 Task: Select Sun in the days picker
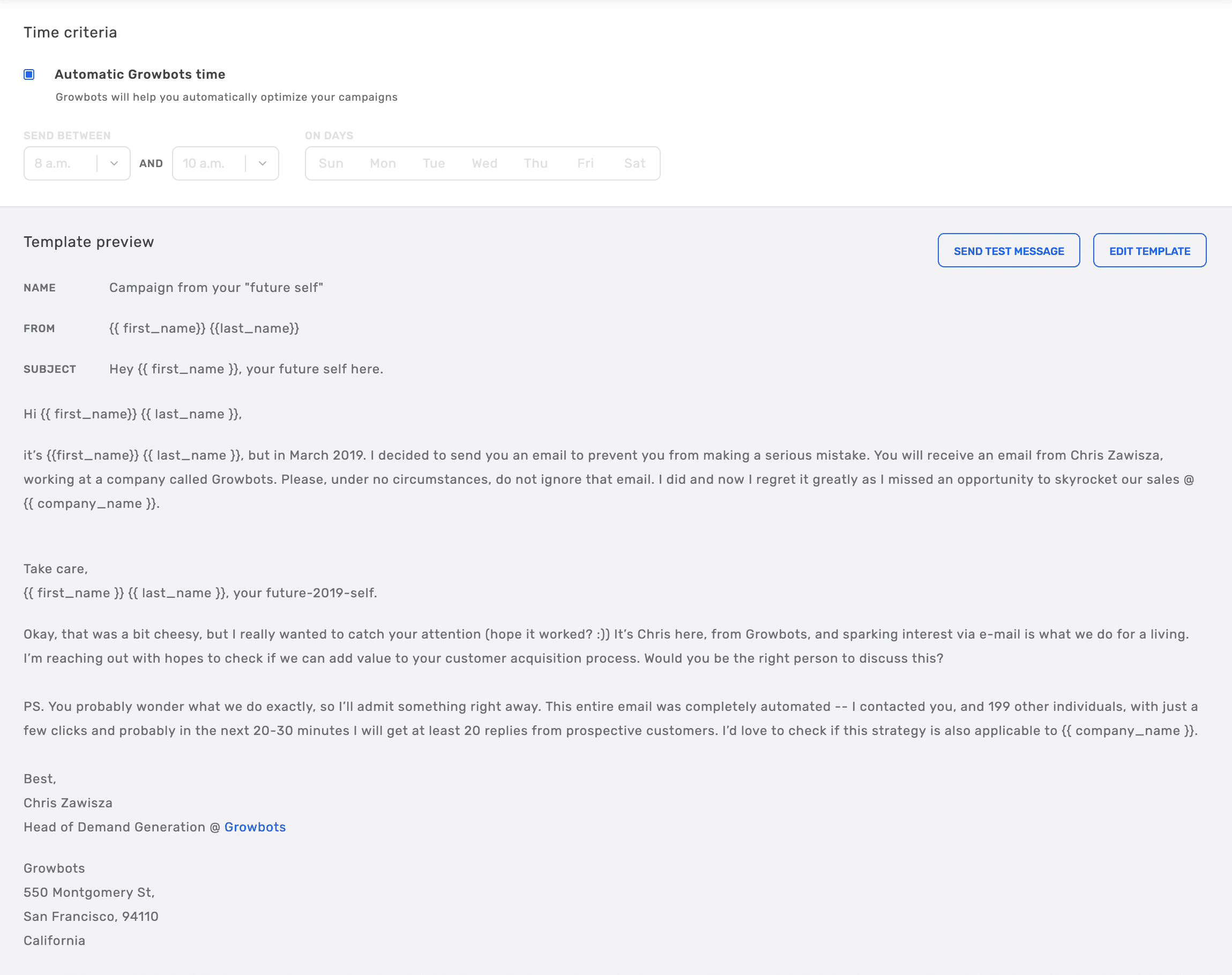click(x=331, y=163)
